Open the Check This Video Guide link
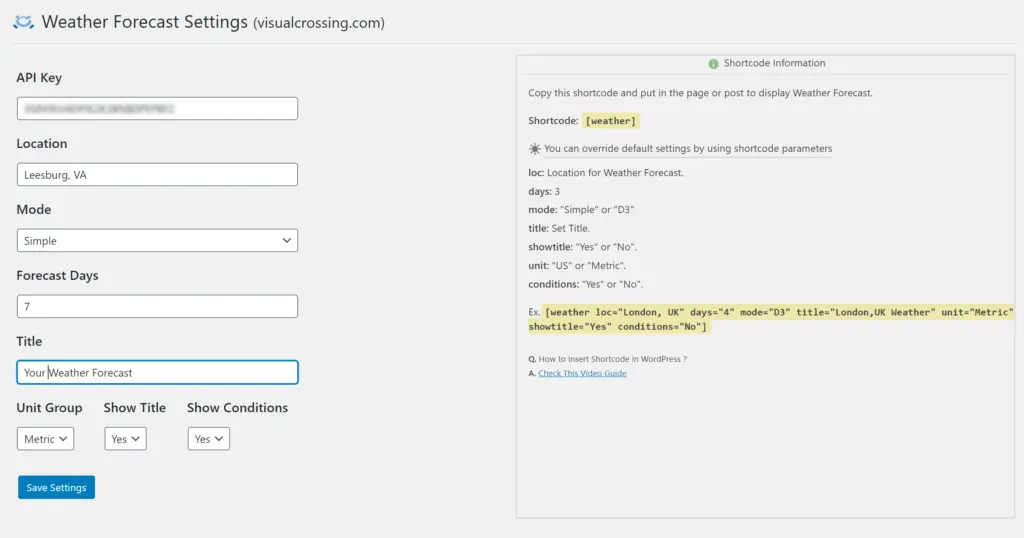 point(582,373)
